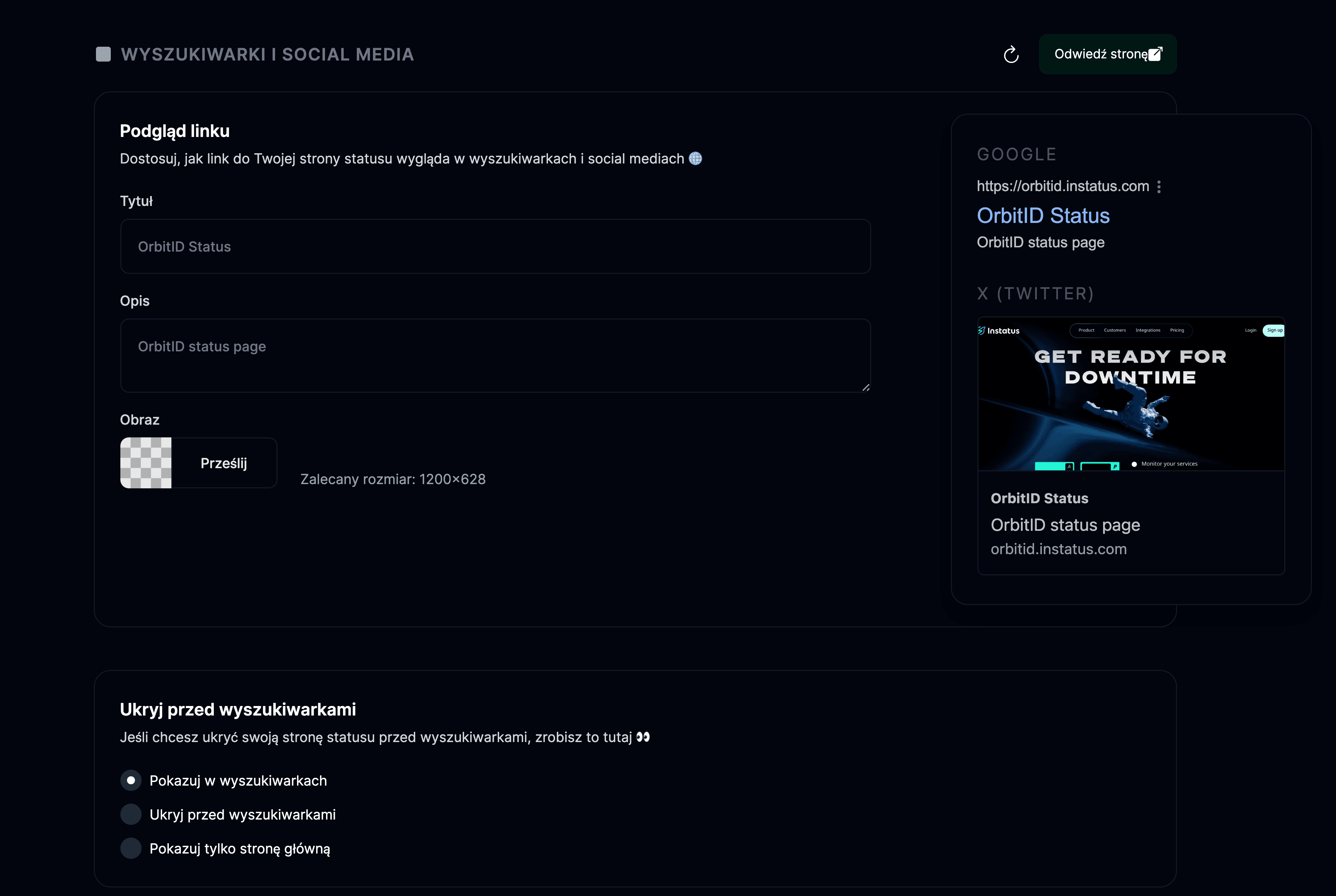Image resolution: width=1336 pixels, height=896 pixels.
Task: Click 'OrbitID status page' description in Twitter card
Action: [1066, 524]
